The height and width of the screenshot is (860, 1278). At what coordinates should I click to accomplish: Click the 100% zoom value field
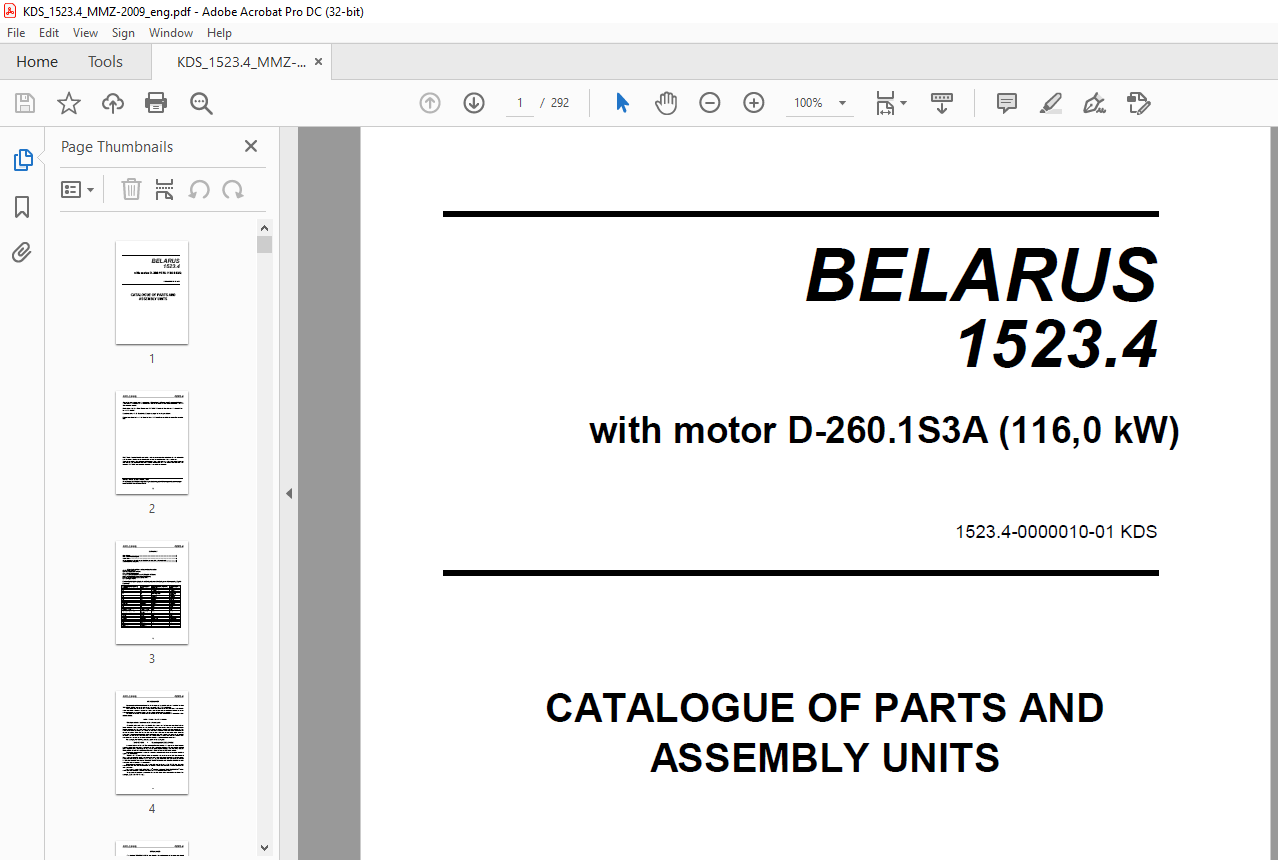(x=808, y=103)
